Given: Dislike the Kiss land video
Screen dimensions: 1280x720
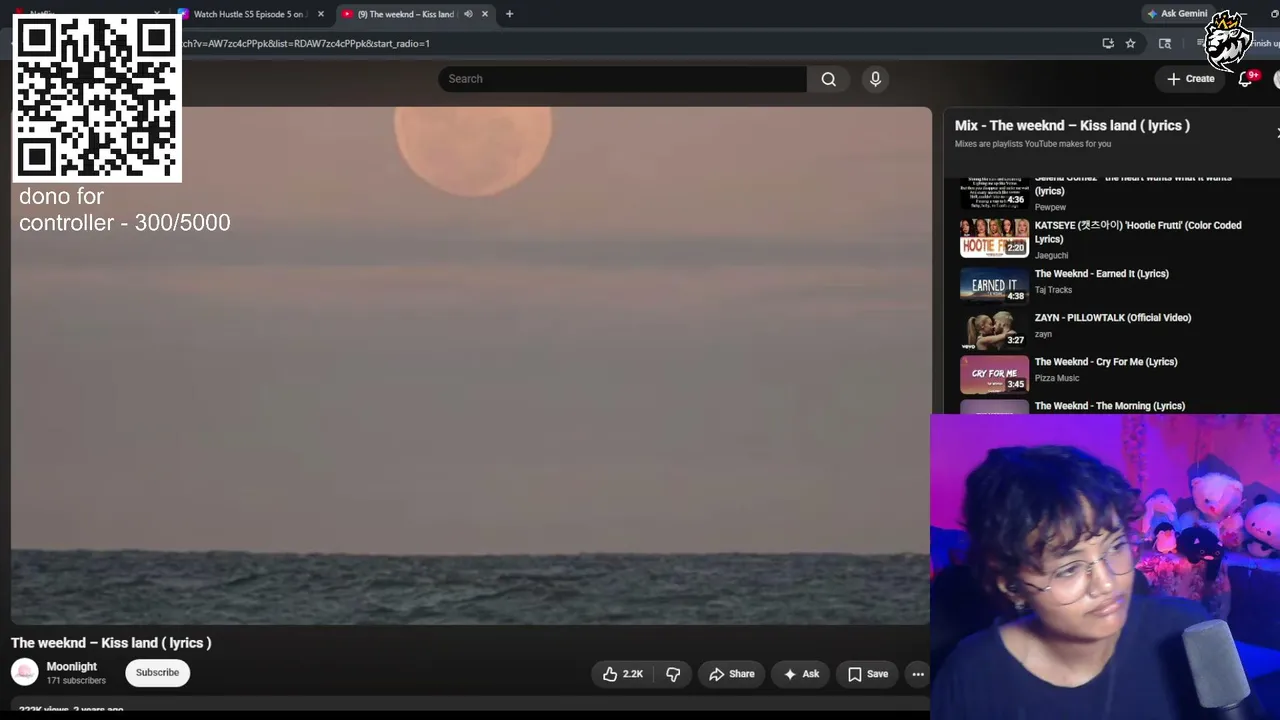Looking at the screenshot, I should click(x=673, y=674).
